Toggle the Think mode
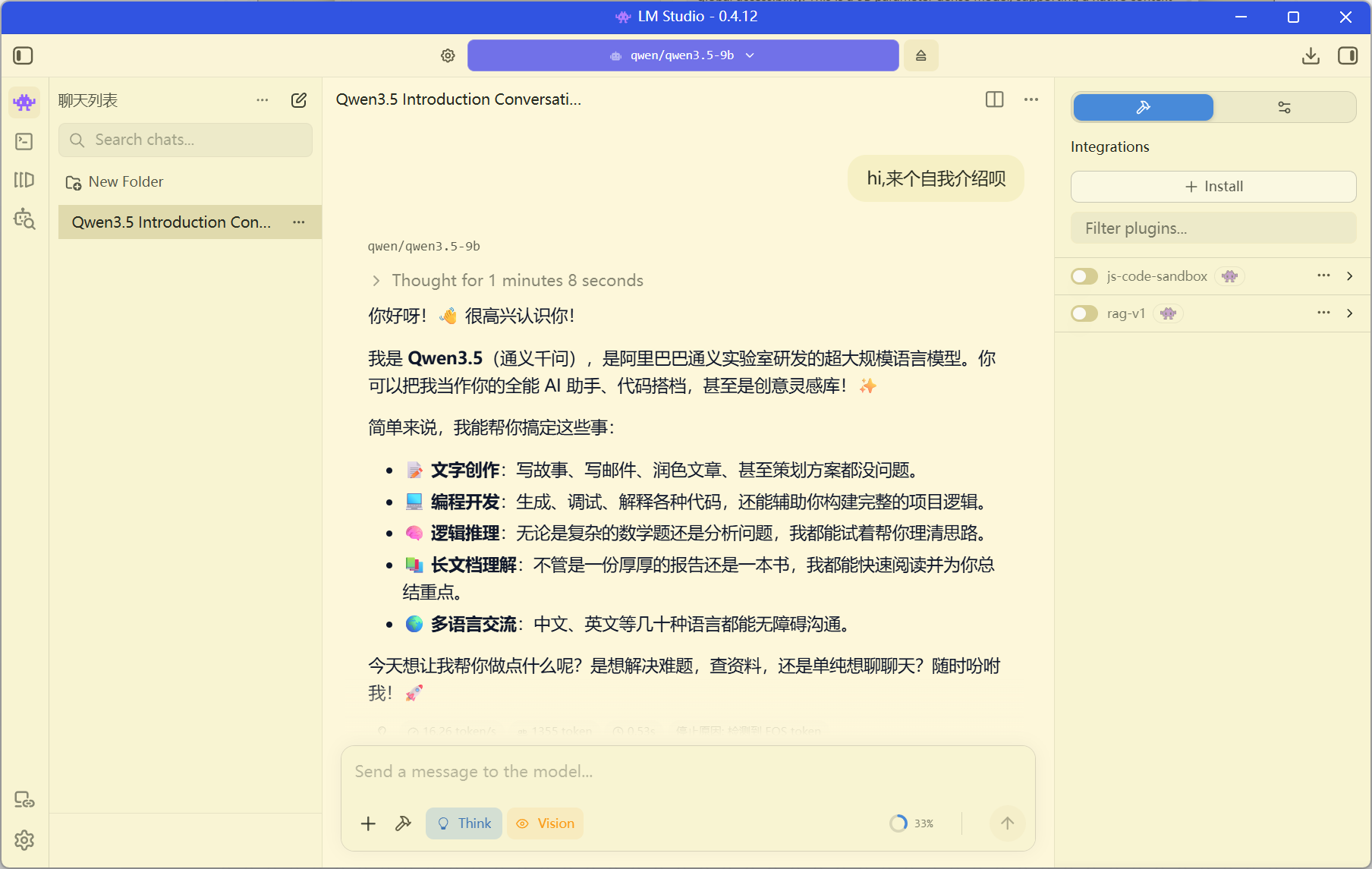This screenshot has height=869, width=1372. tap(464, 823)
